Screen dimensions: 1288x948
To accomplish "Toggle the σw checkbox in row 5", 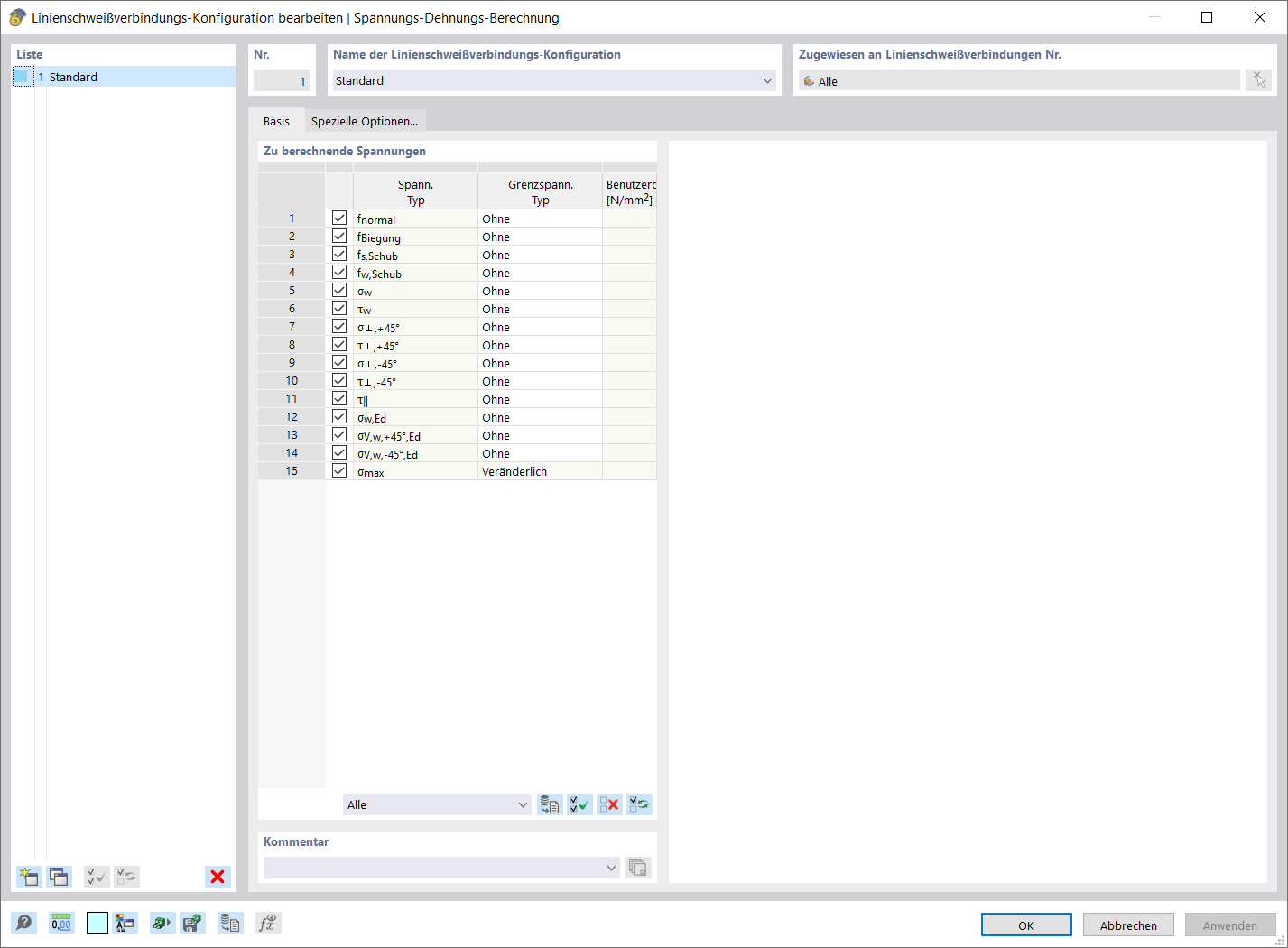I will [339, 291].
